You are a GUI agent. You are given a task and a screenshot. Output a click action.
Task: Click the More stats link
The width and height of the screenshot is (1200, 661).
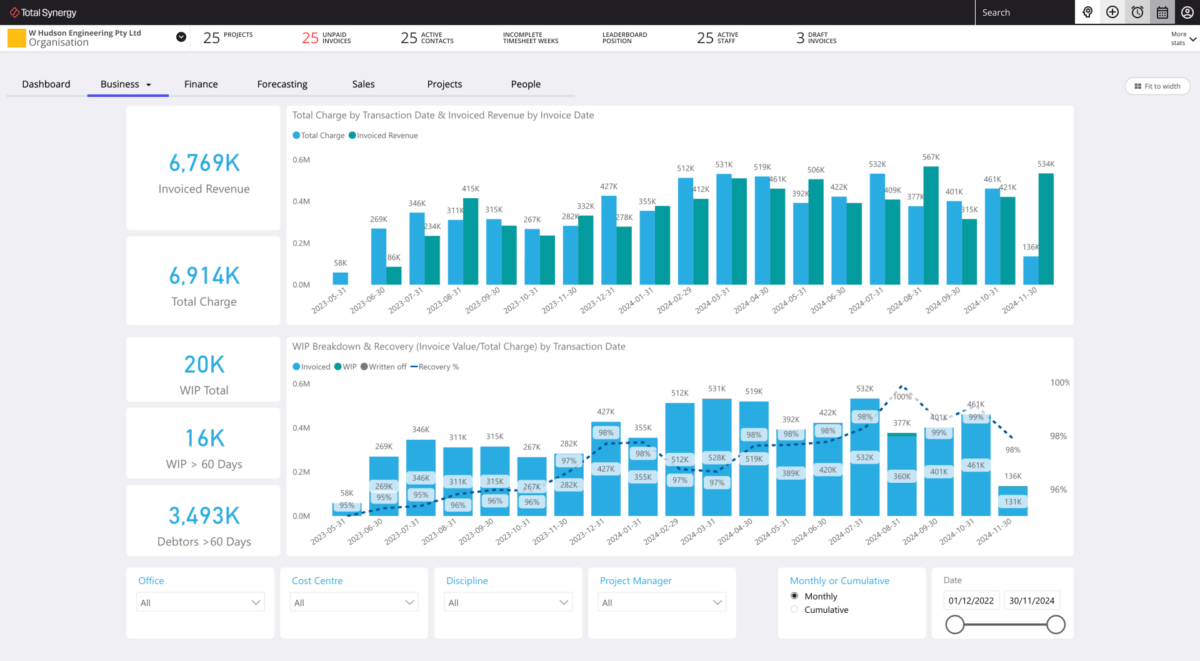click(x=1177, y=38)
